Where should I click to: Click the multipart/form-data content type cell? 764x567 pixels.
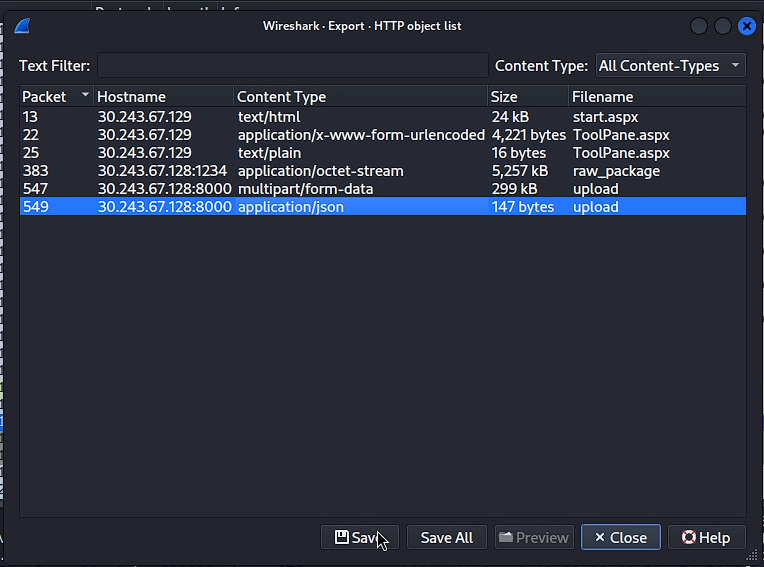(x=306, y=189)
